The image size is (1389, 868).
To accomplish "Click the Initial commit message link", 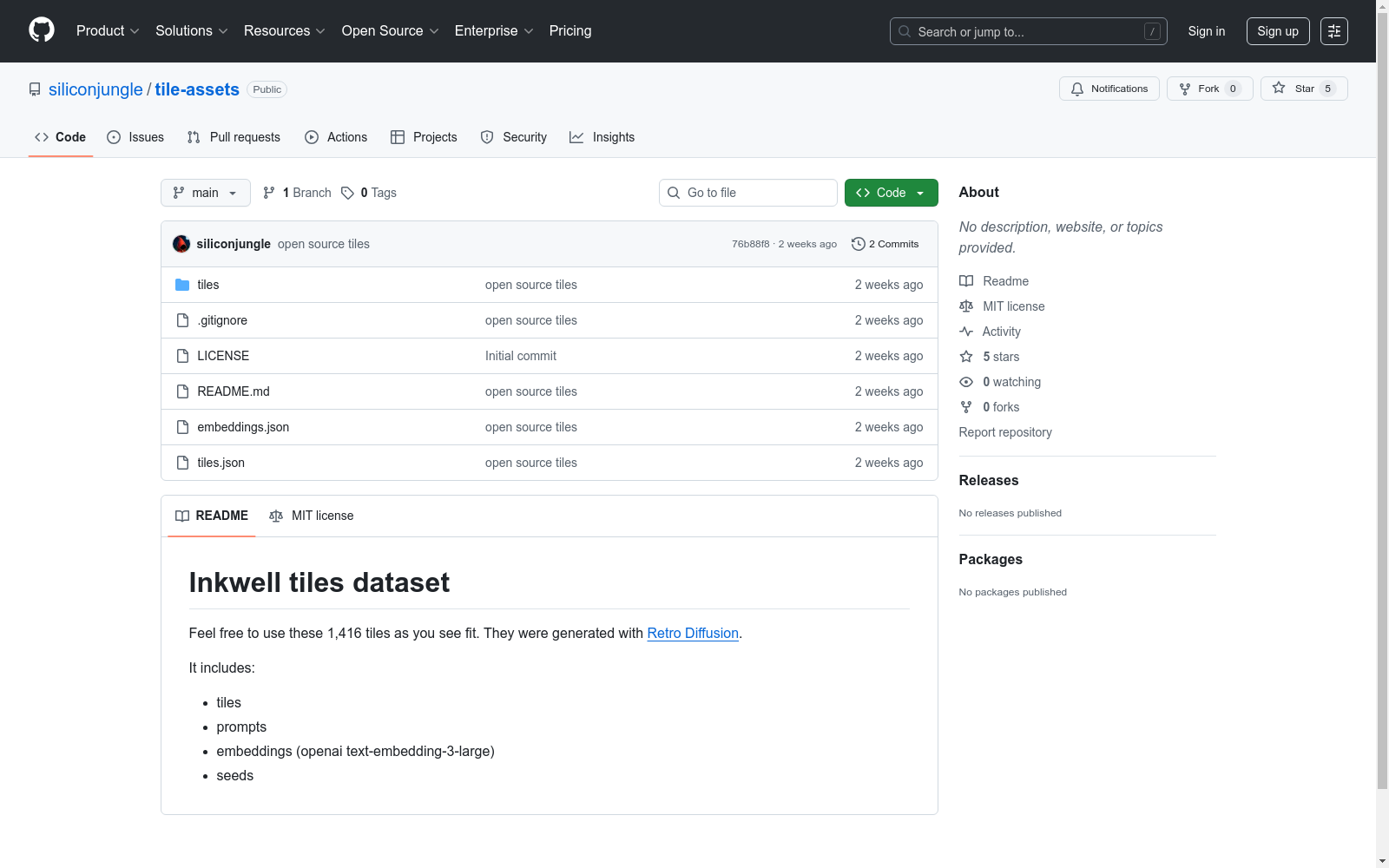I will 521,356.
